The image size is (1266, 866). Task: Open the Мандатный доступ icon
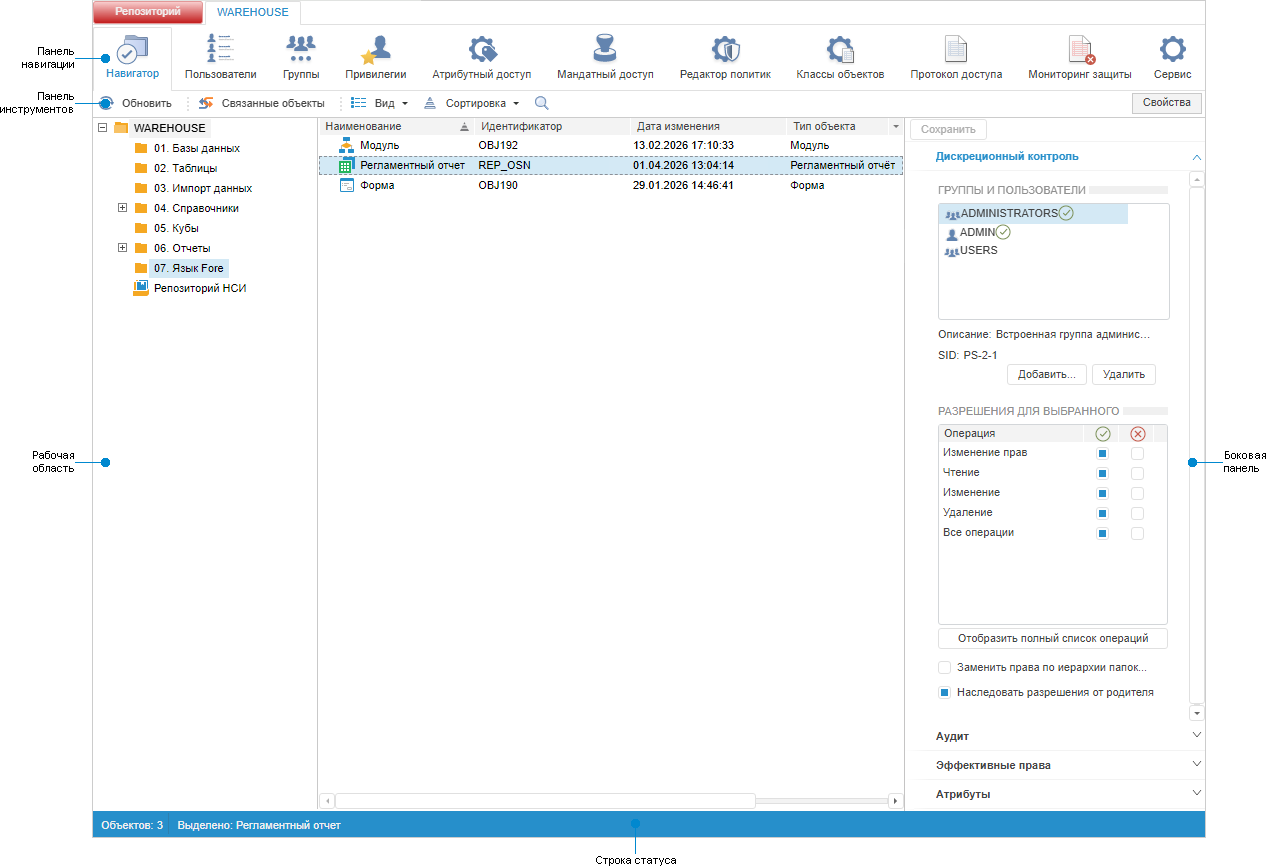coord(604,49)
